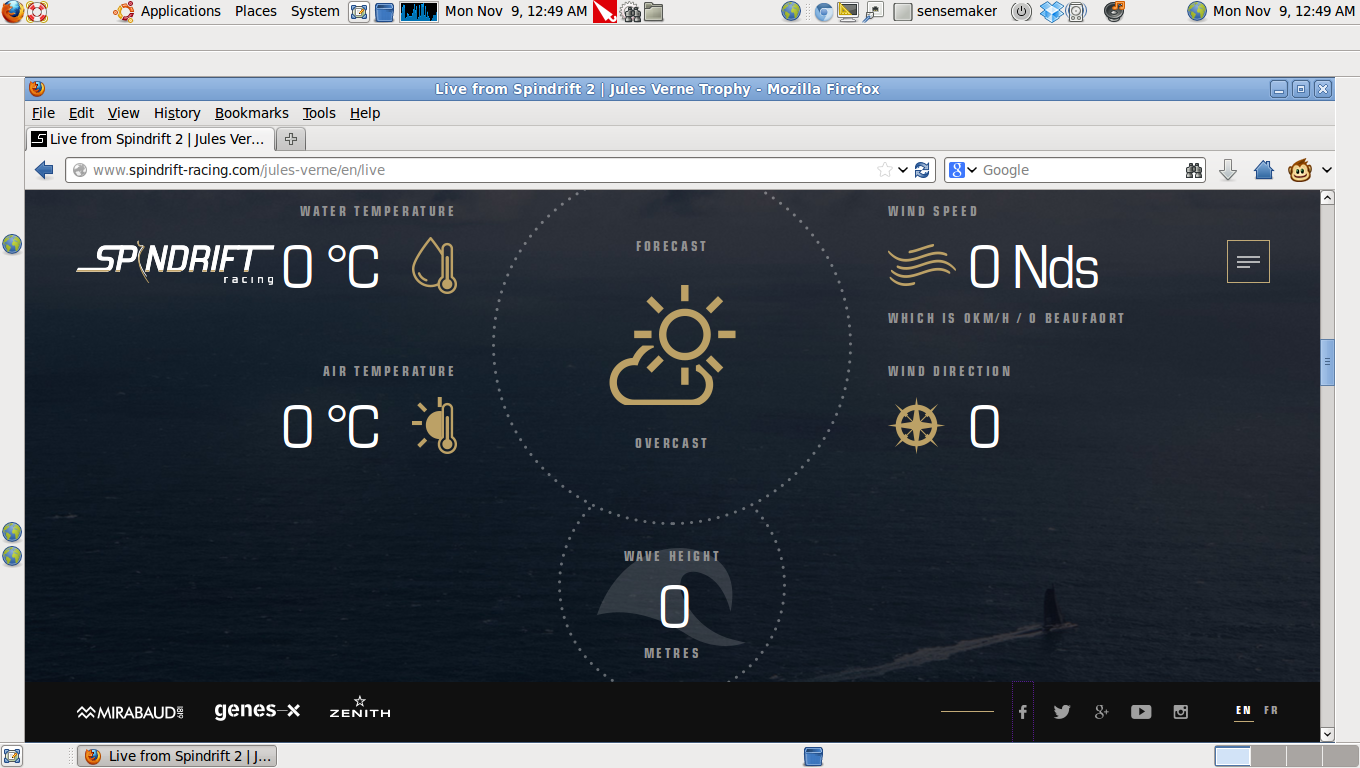Click the Instagram icon in the footer
The height and width of the screenshot is (768, 1360).
click(1181, 712)
